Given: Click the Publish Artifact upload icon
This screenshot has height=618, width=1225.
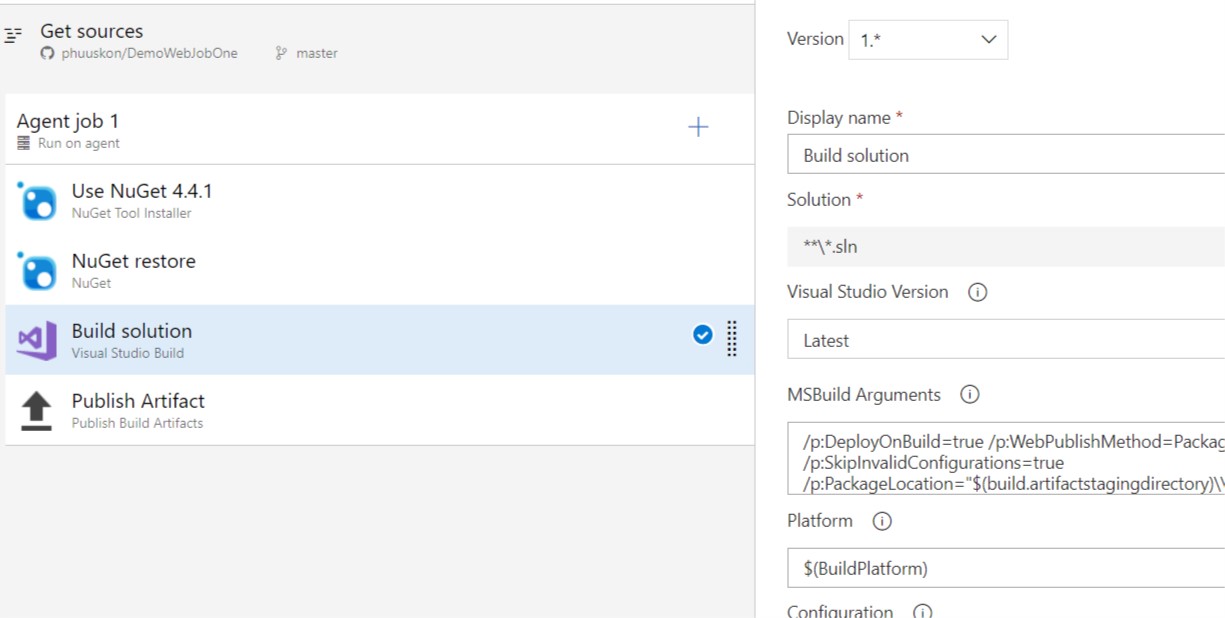Looking at the screenshot, I should [36, 410].
